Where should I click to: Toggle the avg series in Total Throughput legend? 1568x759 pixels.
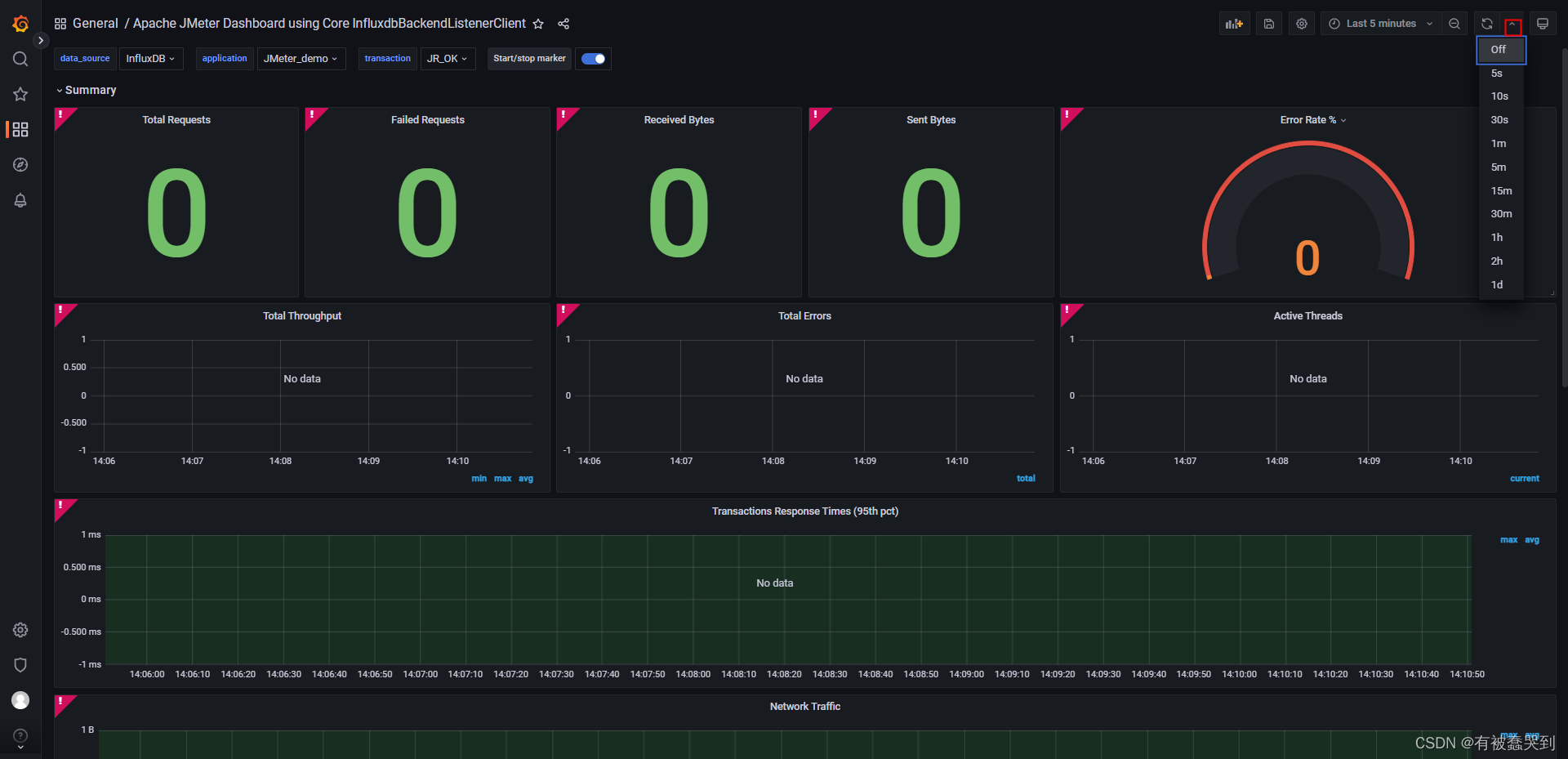(x=526, y=479)
